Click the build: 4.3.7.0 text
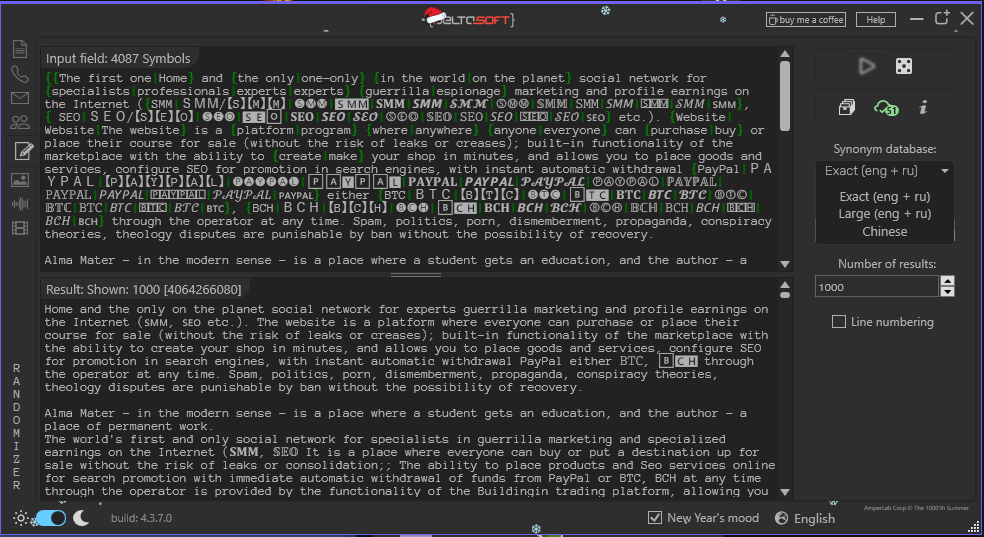The height and width of the screenshot is (537, 984). point(141,518)
